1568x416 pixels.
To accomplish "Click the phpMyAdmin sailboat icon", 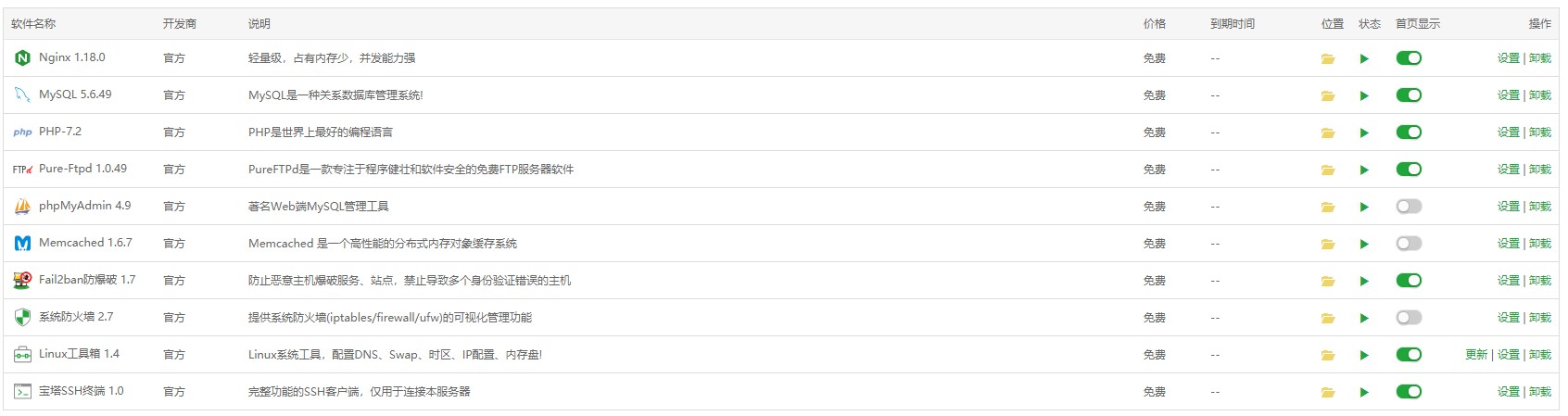I will (x=22, y=207).
